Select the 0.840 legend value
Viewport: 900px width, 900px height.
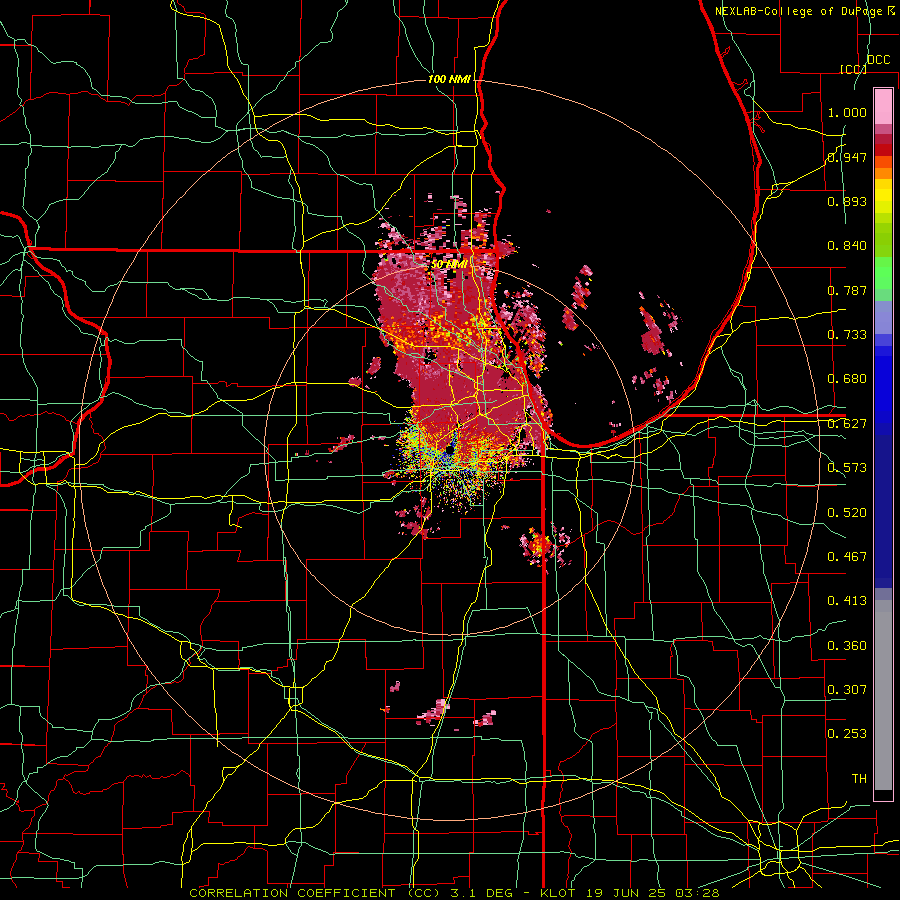click(x=847, y=246)
